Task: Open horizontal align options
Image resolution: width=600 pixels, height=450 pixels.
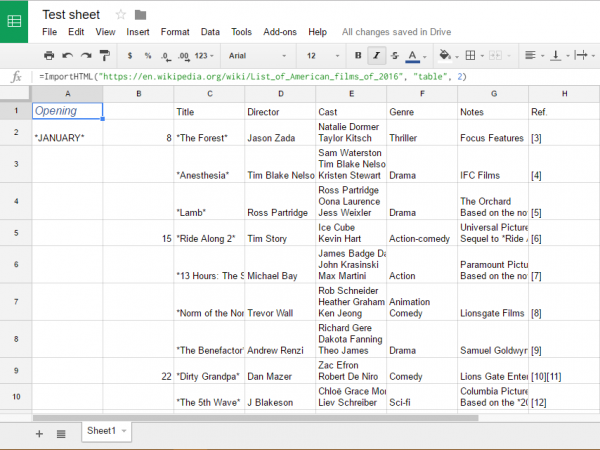Action: click(x=530, y=55)
